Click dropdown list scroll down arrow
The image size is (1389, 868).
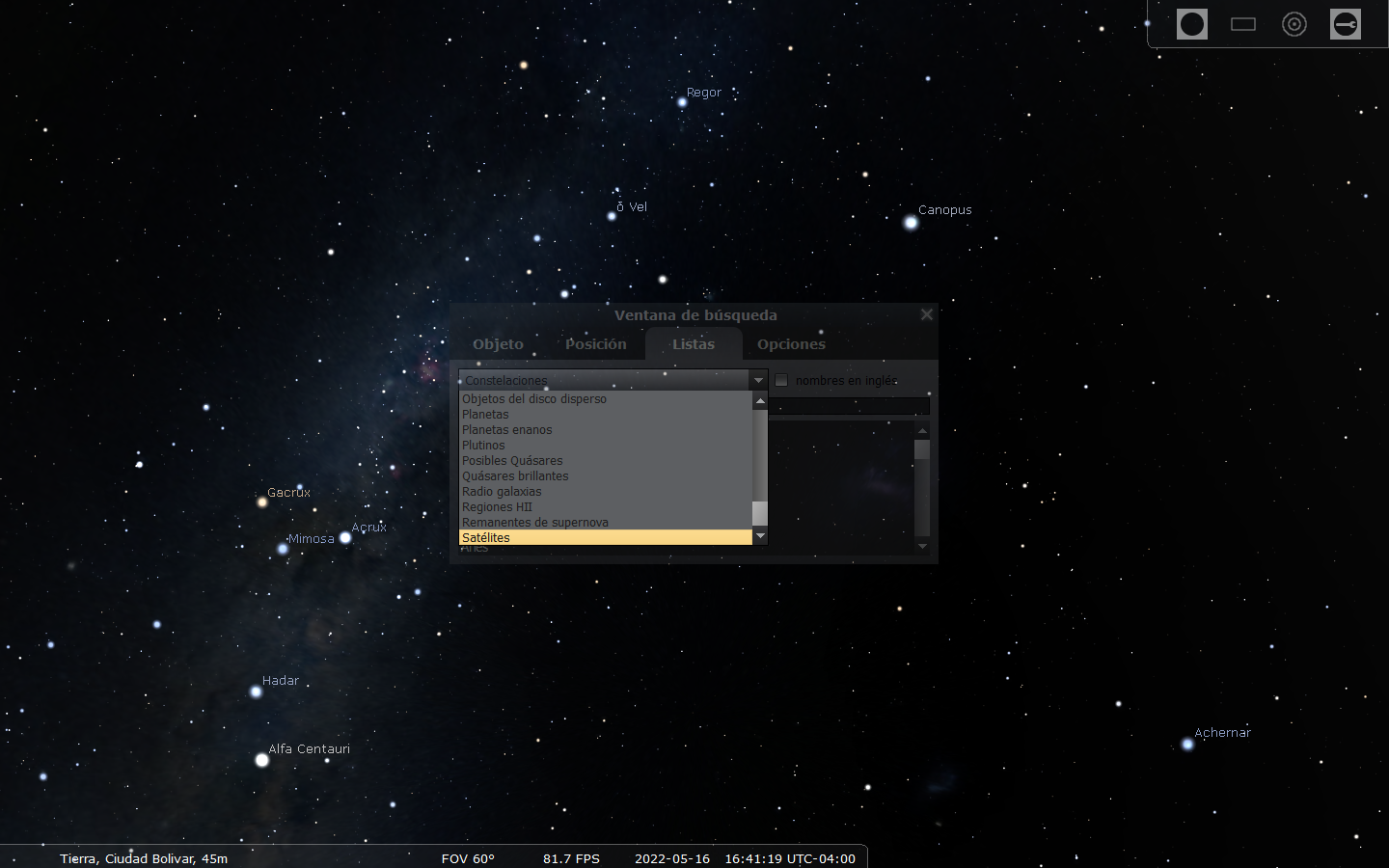[760, 536]
